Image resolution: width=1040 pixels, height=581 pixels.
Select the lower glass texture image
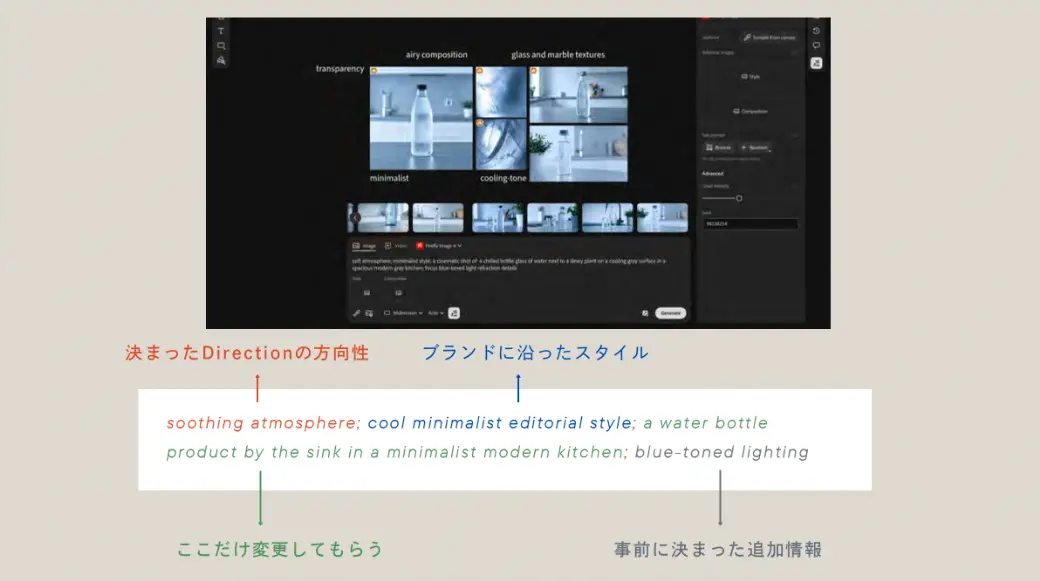click(x=501, y=145)
